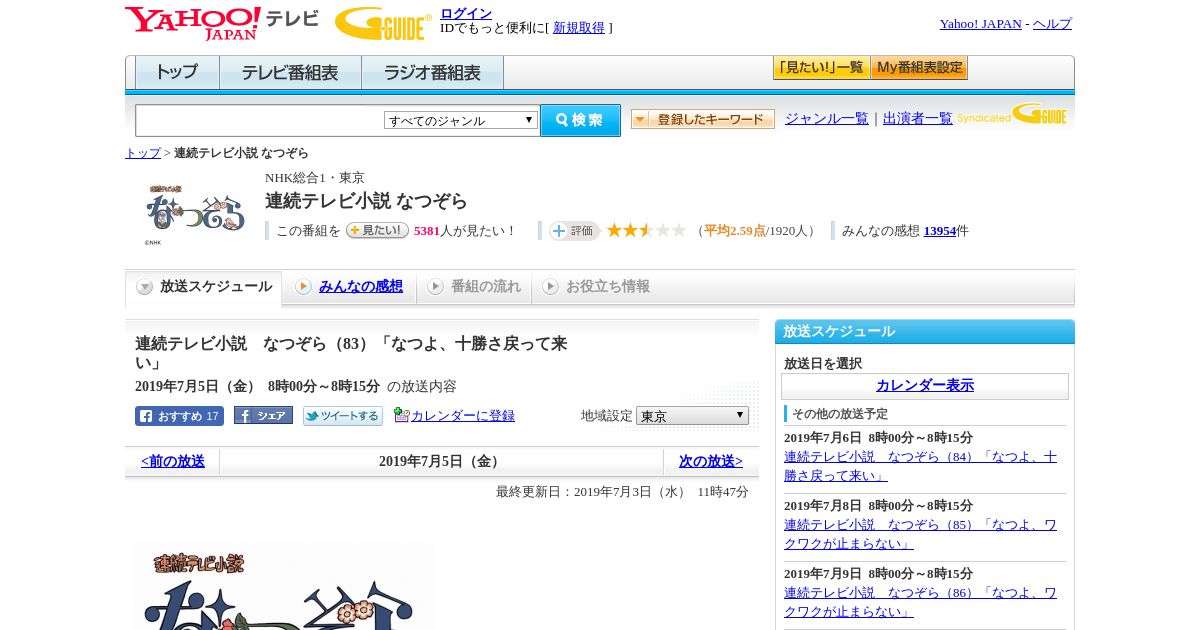Click the Syndicated G-GUIDE logo
This screenshot has height=630, width=1200.
(x=1012, y=114)
